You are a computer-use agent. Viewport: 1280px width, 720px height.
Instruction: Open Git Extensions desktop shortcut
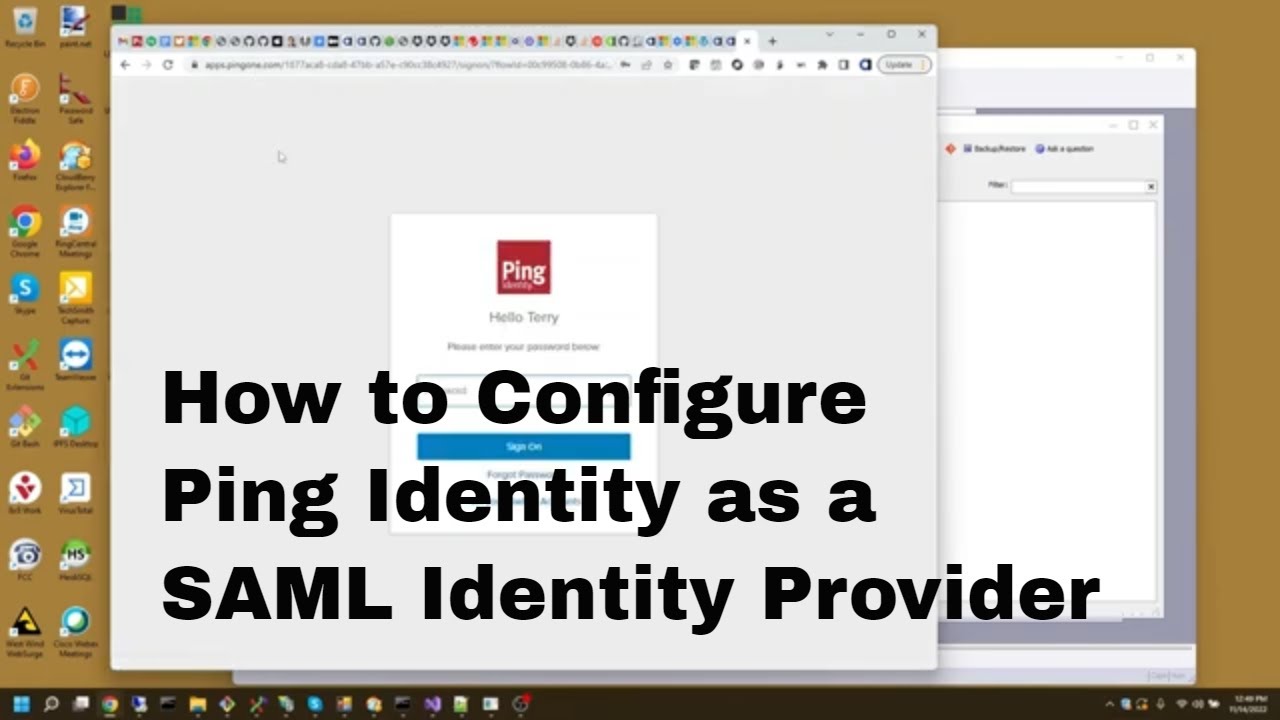[24, 364]
